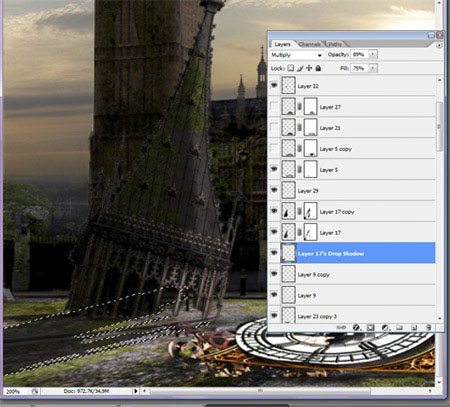This screenshot has width=450, height=407.
Task: Hide Layer 29 with its eye icon
Action: [x=274, y=190]
